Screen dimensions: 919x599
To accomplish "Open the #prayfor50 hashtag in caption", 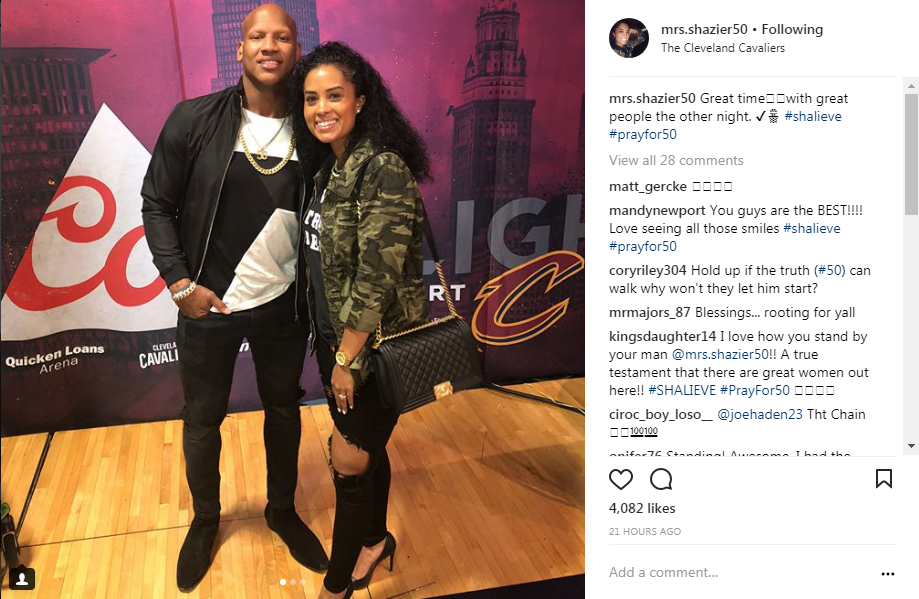I will click(642, 135).
